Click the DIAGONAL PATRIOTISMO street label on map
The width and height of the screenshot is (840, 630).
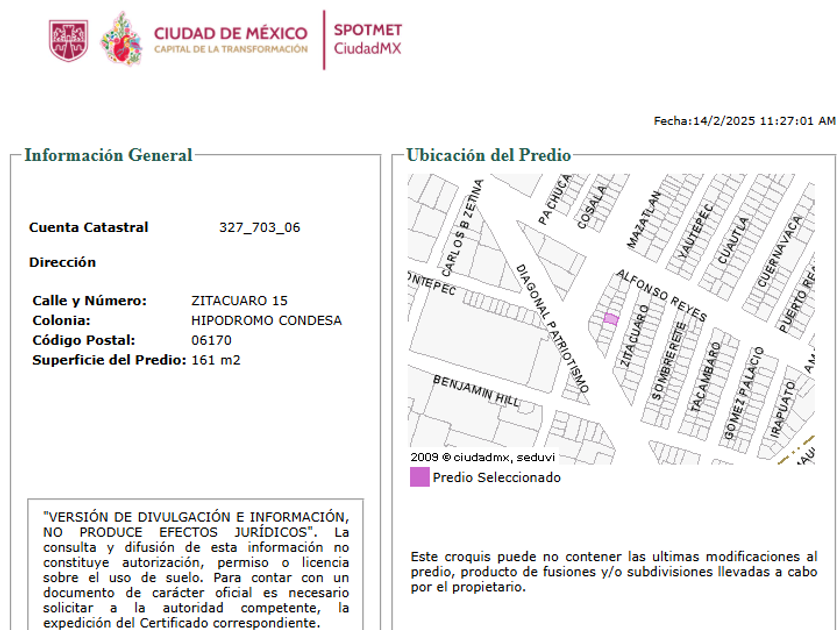click(552, 328)
